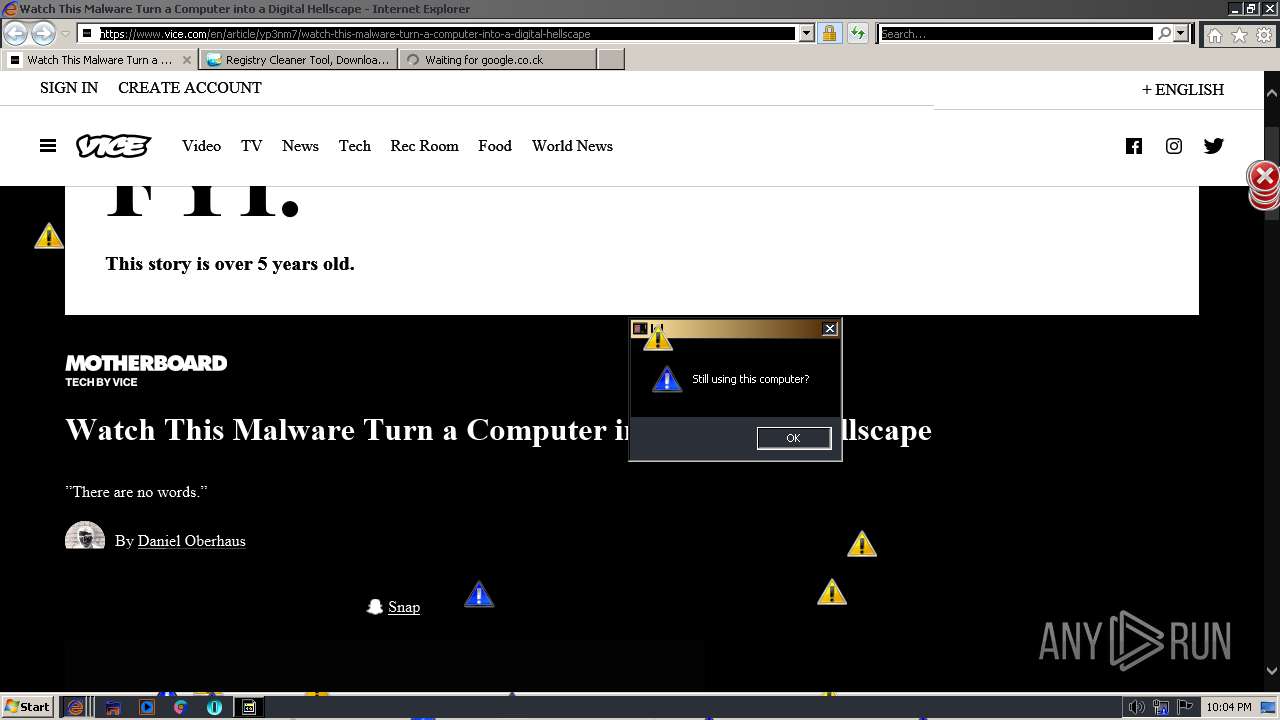
Task: Click blue warning icon beside Snap
Action: tap(479, 595)
